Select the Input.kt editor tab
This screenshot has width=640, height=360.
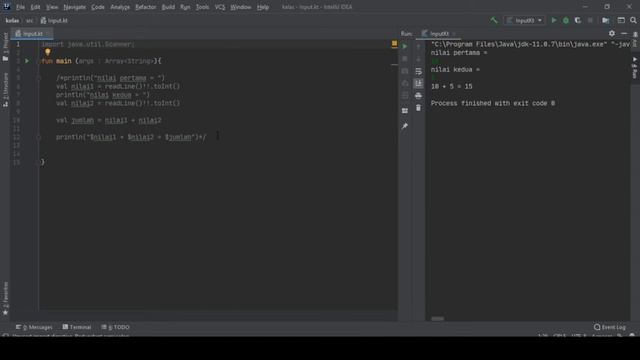click(31, 33)
